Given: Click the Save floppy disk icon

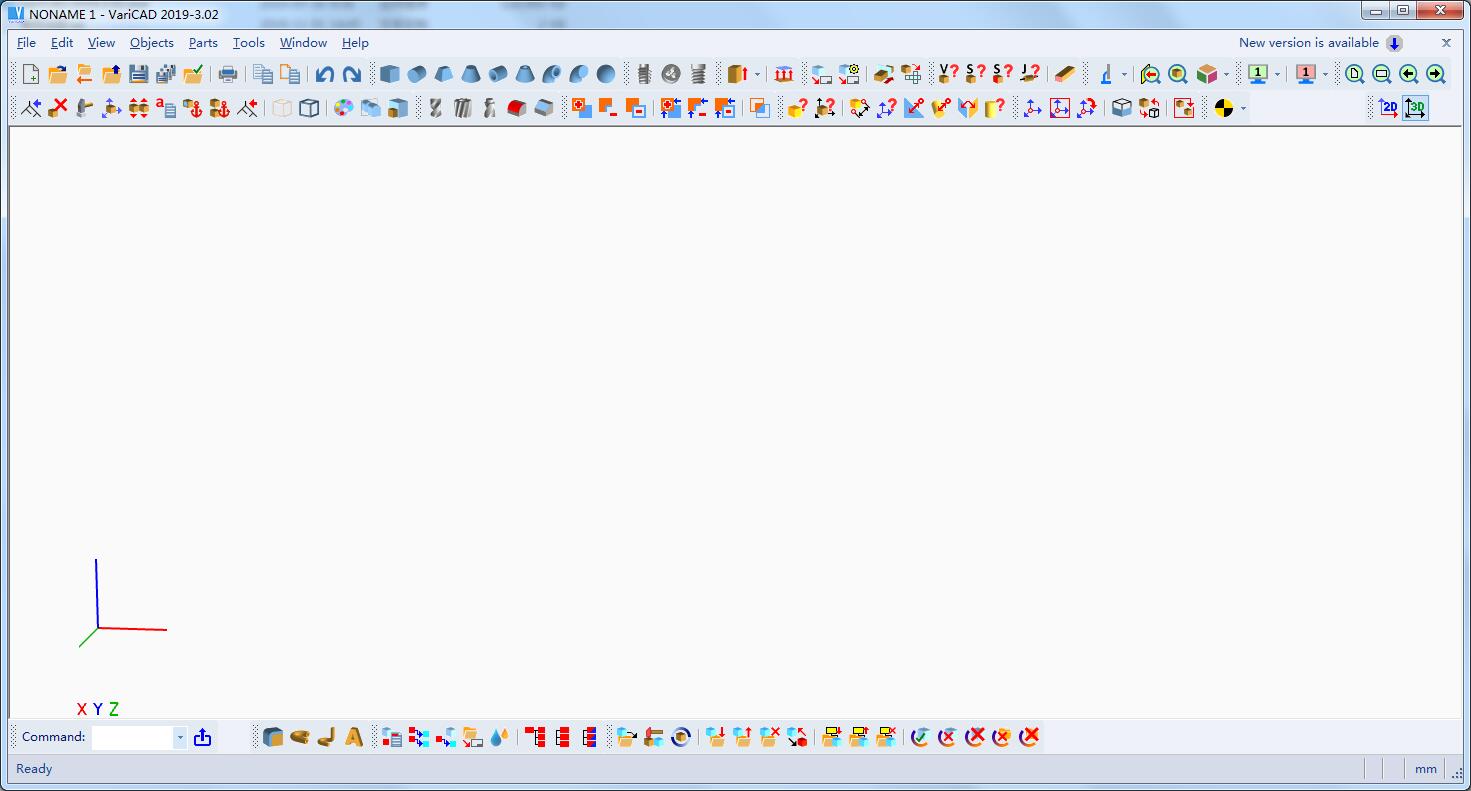Looking at the screenshot, I should pos(139,74).
